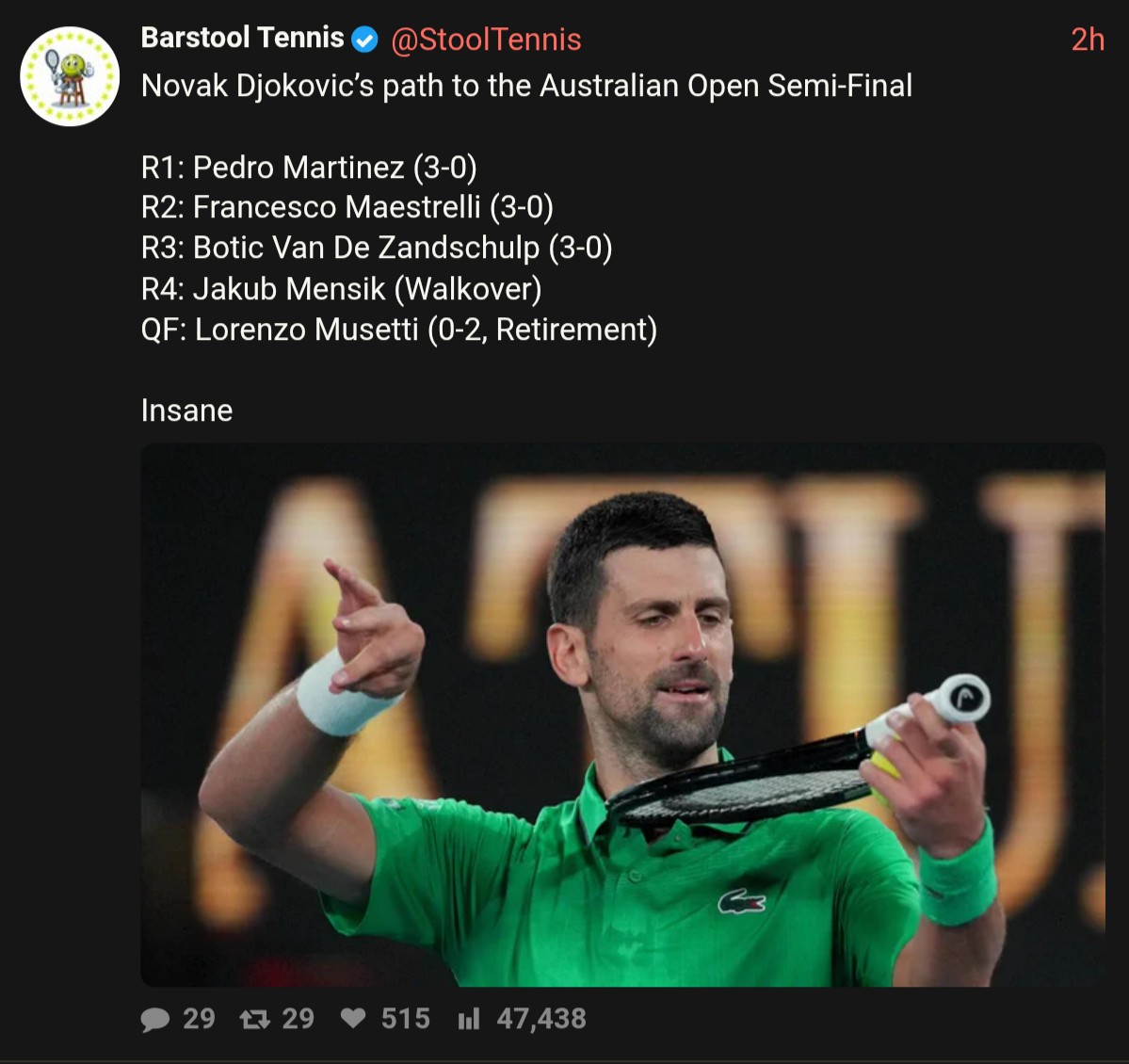Open the @StoolTennis handle link
1129x1064 pixels.
pyautogui.click(x=486, y=40)
